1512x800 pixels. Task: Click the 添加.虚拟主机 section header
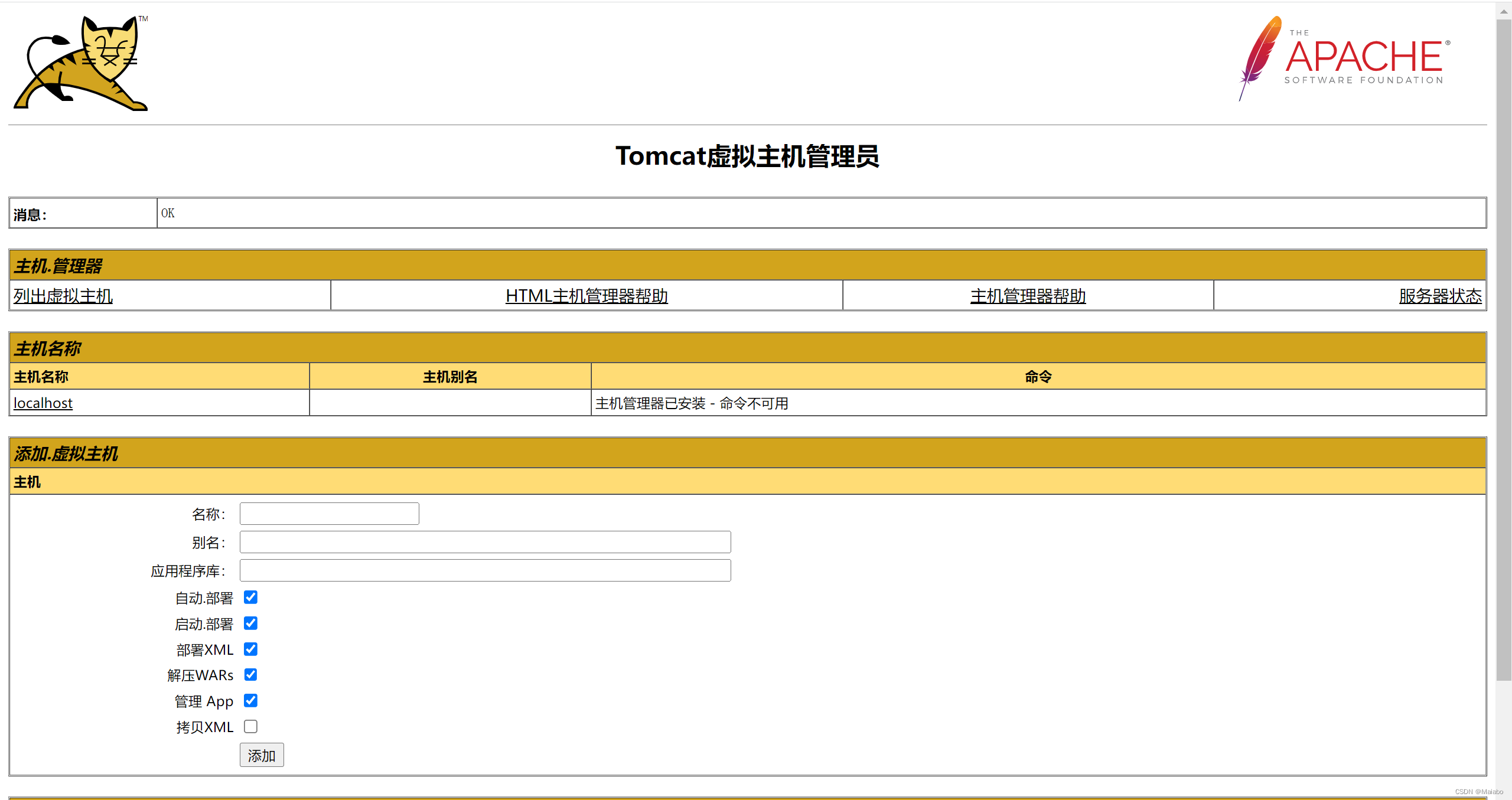coord(748,453)
